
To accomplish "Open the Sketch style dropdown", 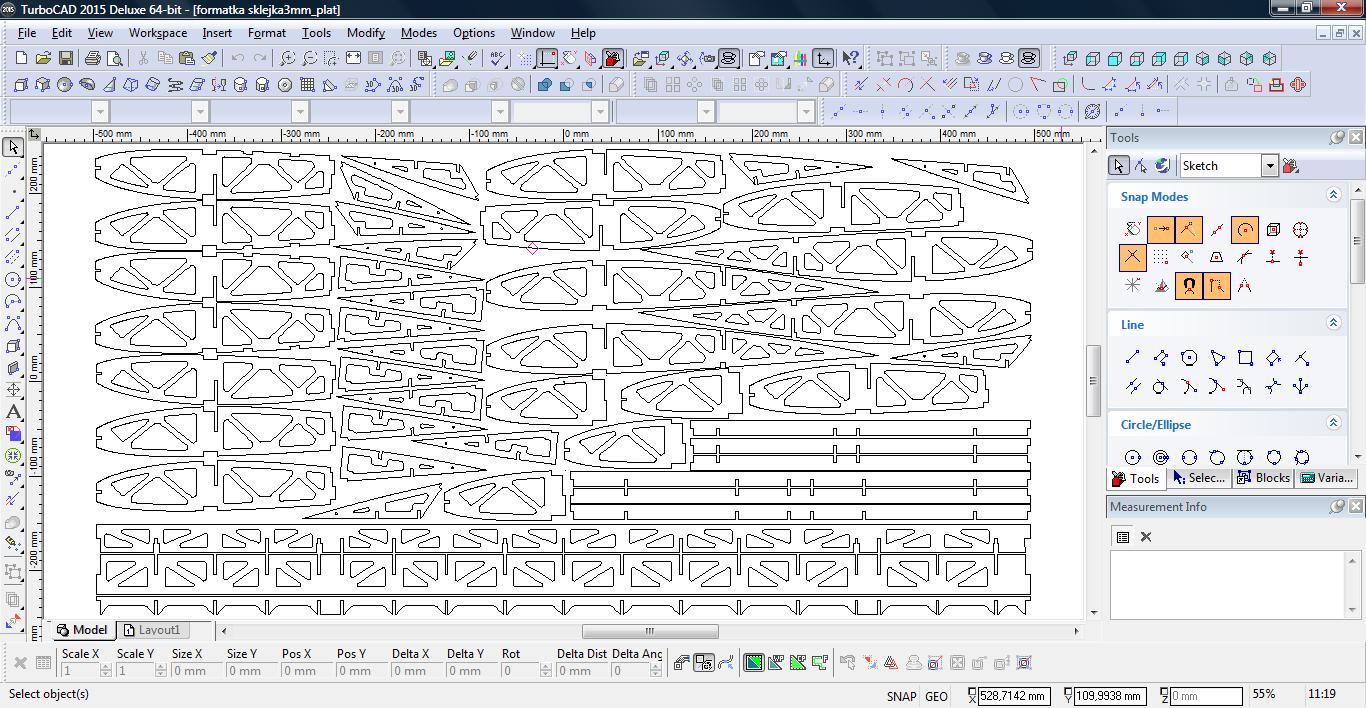I will 1269,166.
